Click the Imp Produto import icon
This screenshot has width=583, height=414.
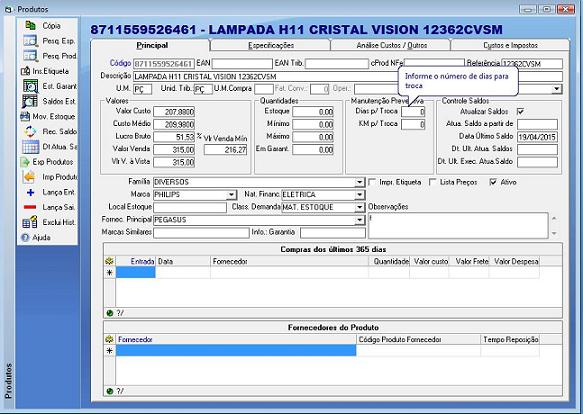tap(29, 177)
